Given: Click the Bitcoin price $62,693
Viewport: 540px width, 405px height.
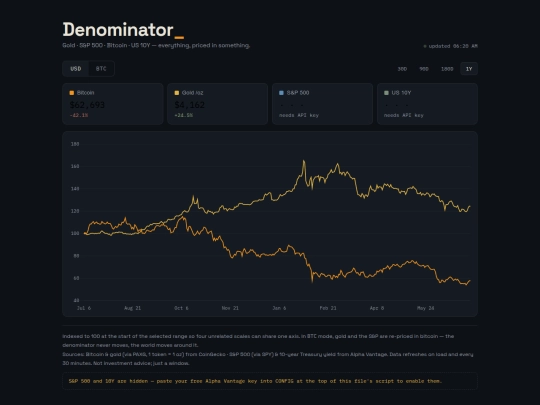Looking at the screenshot, I should pyautogui.click(x=87, y=105).
